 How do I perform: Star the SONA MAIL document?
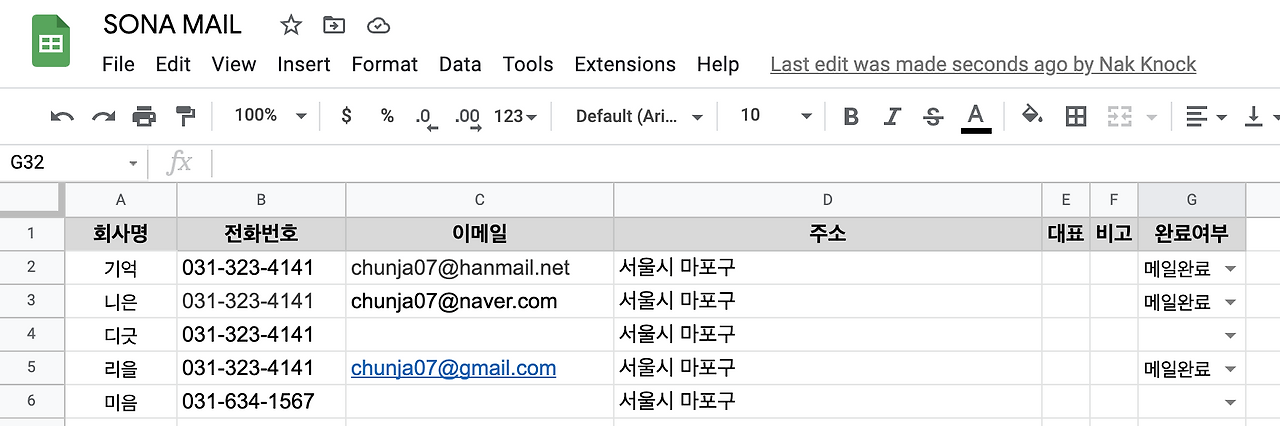point(291,25)
